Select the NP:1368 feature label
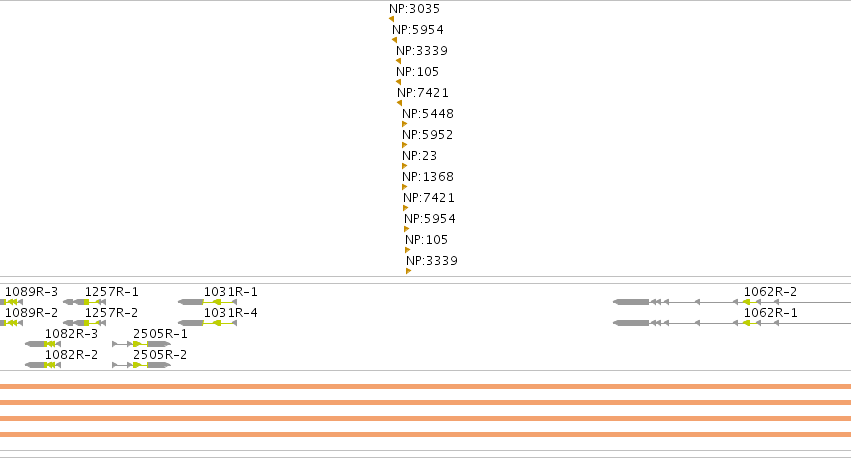851x458 pixels. (428, 176)
